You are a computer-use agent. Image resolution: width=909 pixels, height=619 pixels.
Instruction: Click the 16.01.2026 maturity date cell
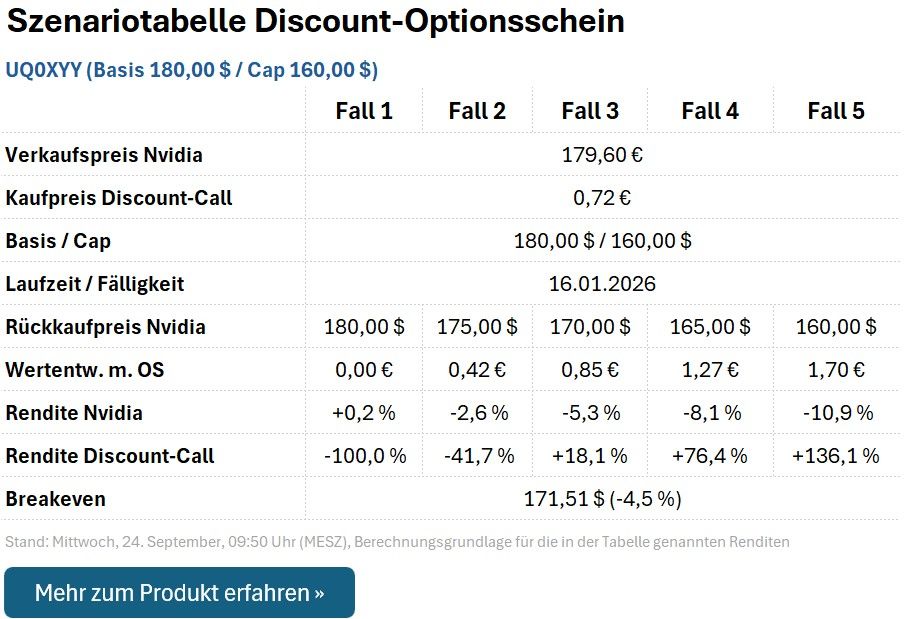tap(602, 284)
